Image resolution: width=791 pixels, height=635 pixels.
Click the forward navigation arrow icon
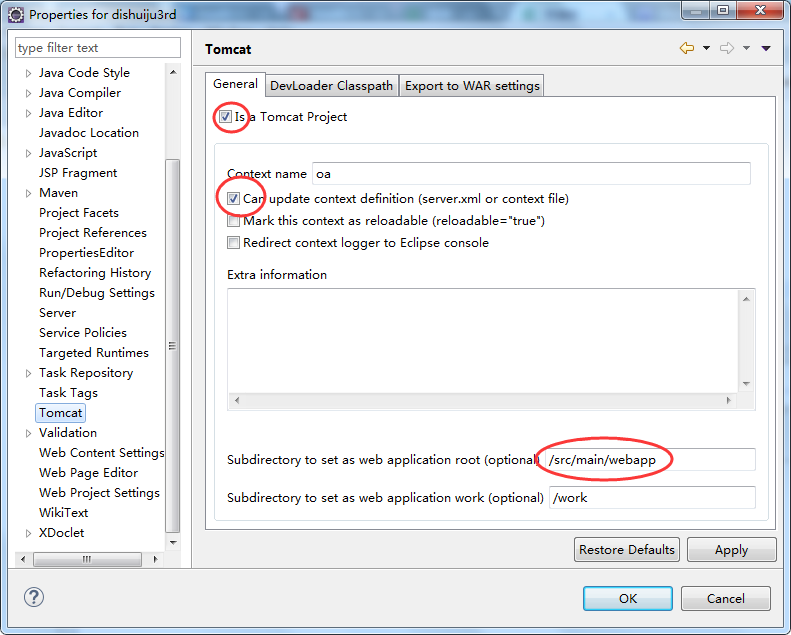tap(727, 48)
